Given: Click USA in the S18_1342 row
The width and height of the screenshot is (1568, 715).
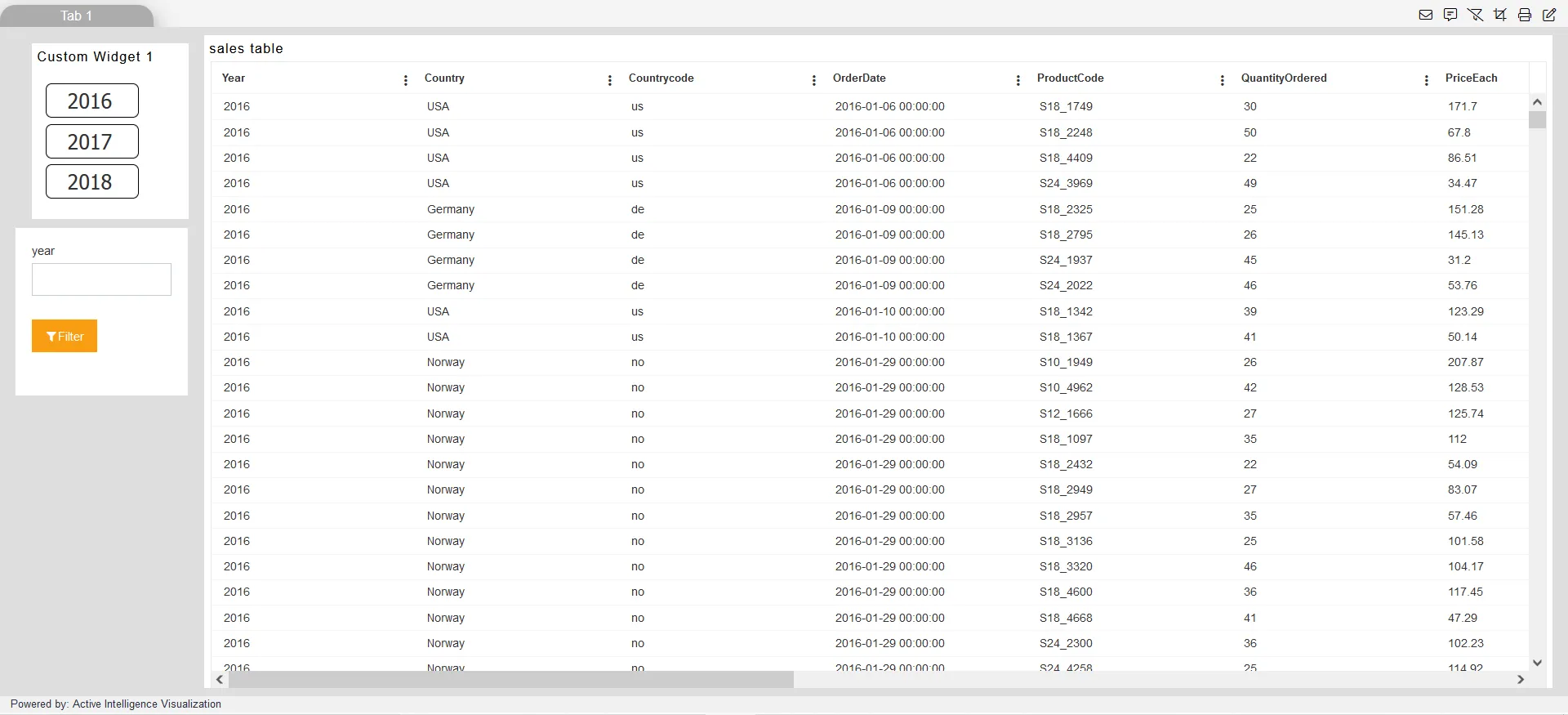Looking at the screenshot, I should pyautogui.click(x=438, y=311).
